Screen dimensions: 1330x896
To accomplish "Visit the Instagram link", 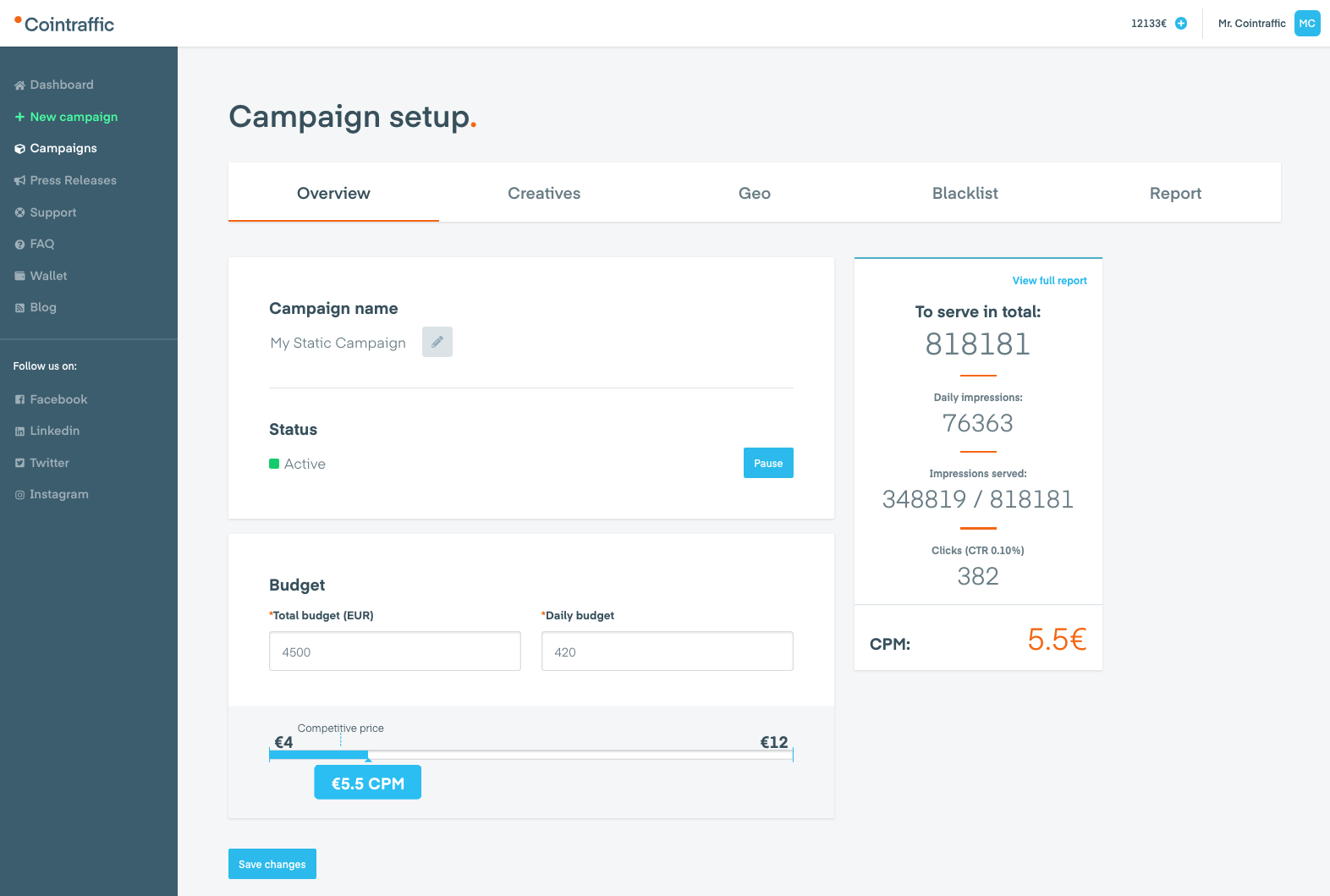I will coord(59,494).
